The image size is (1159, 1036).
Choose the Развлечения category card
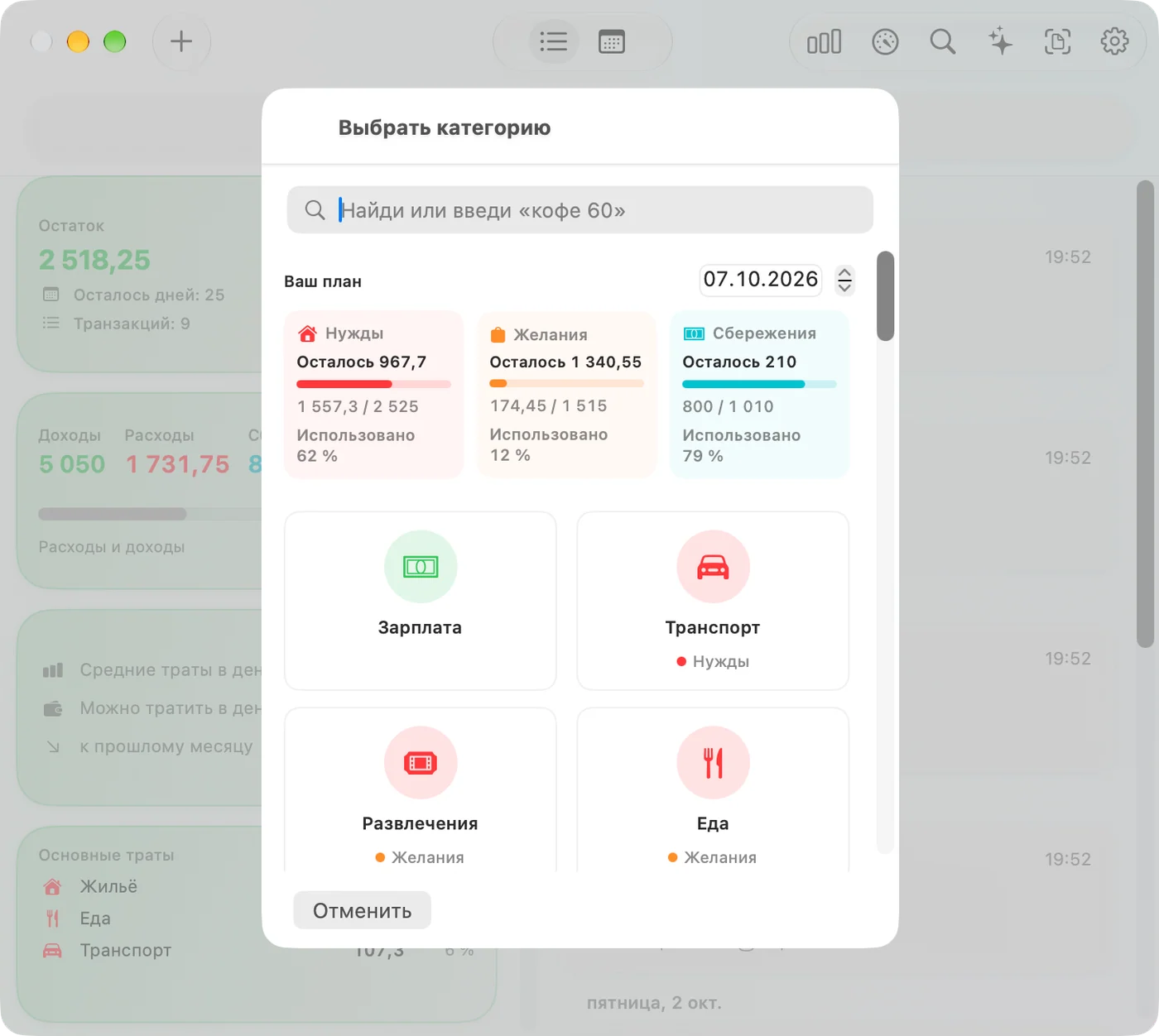tap(421, 790)
